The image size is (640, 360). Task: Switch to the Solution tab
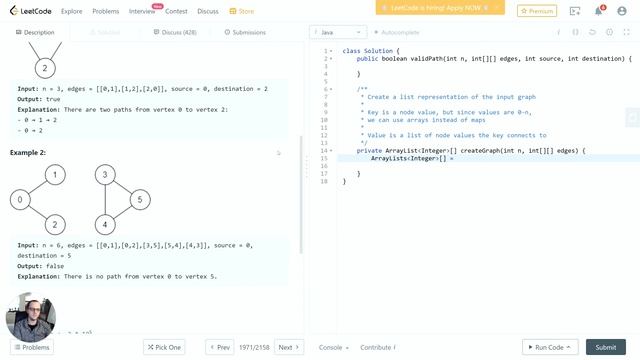105,32
